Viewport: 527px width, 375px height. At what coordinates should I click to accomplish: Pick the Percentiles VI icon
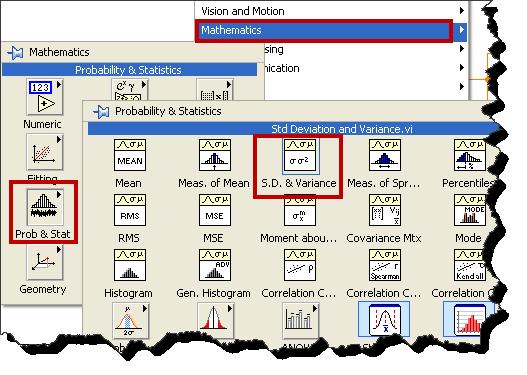coord(470,155)
